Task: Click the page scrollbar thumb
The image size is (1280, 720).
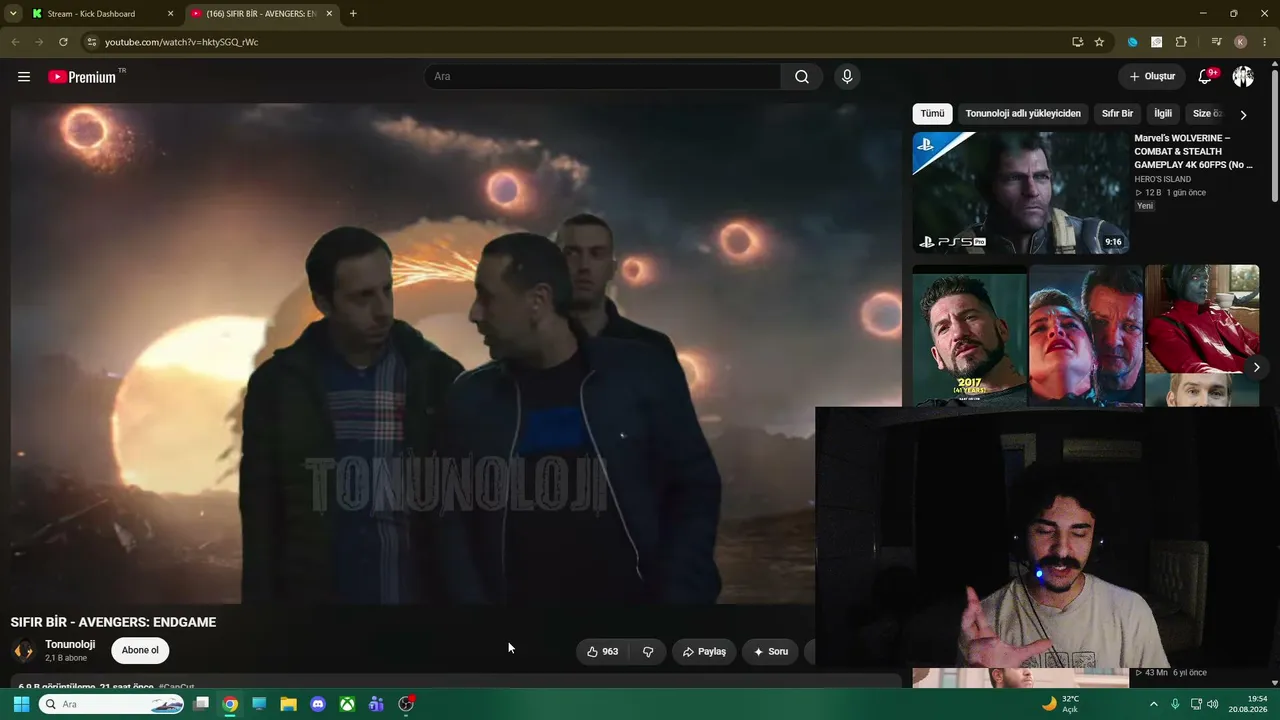Action: (1275, 135)
